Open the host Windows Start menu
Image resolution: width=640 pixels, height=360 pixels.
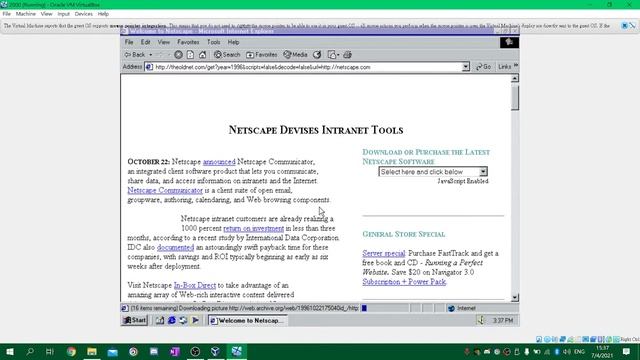click(x=10, y=352)
